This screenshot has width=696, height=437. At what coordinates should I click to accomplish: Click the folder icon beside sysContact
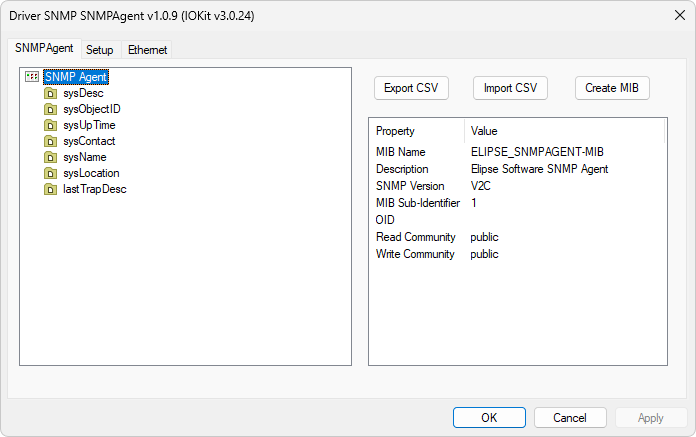51,141
